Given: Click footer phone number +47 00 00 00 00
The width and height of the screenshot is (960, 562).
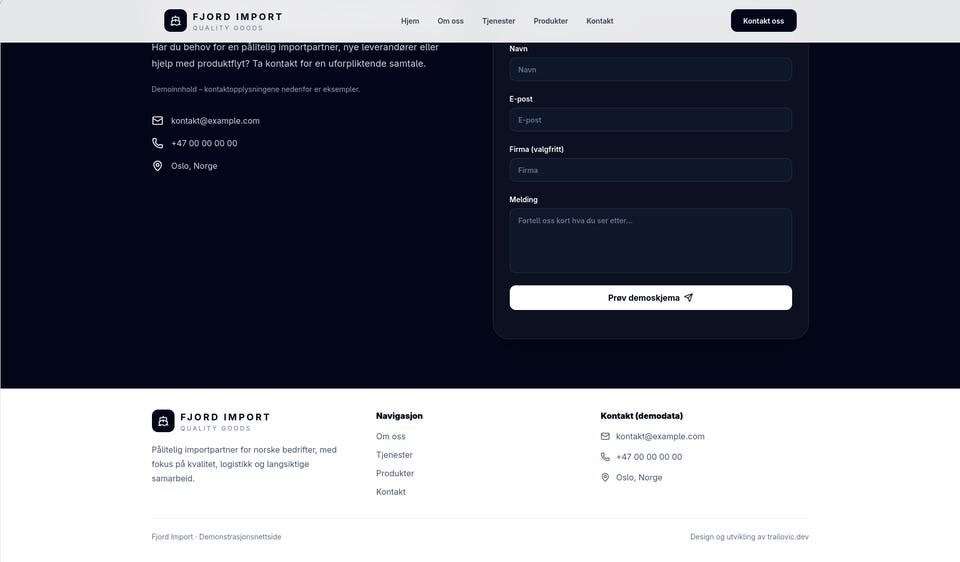Looking at the screenshot, I should point(649,457).
